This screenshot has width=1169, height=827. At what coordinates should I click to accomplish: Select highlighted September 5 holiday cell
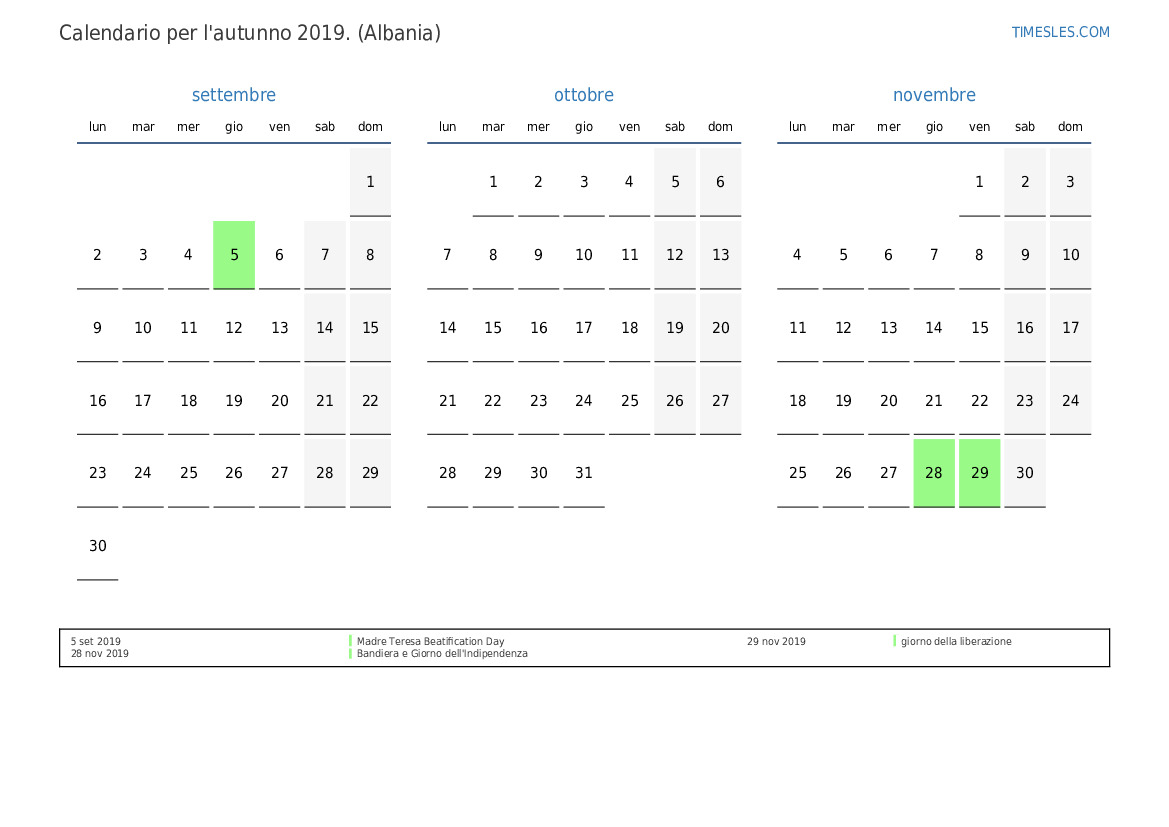(234, 255)
